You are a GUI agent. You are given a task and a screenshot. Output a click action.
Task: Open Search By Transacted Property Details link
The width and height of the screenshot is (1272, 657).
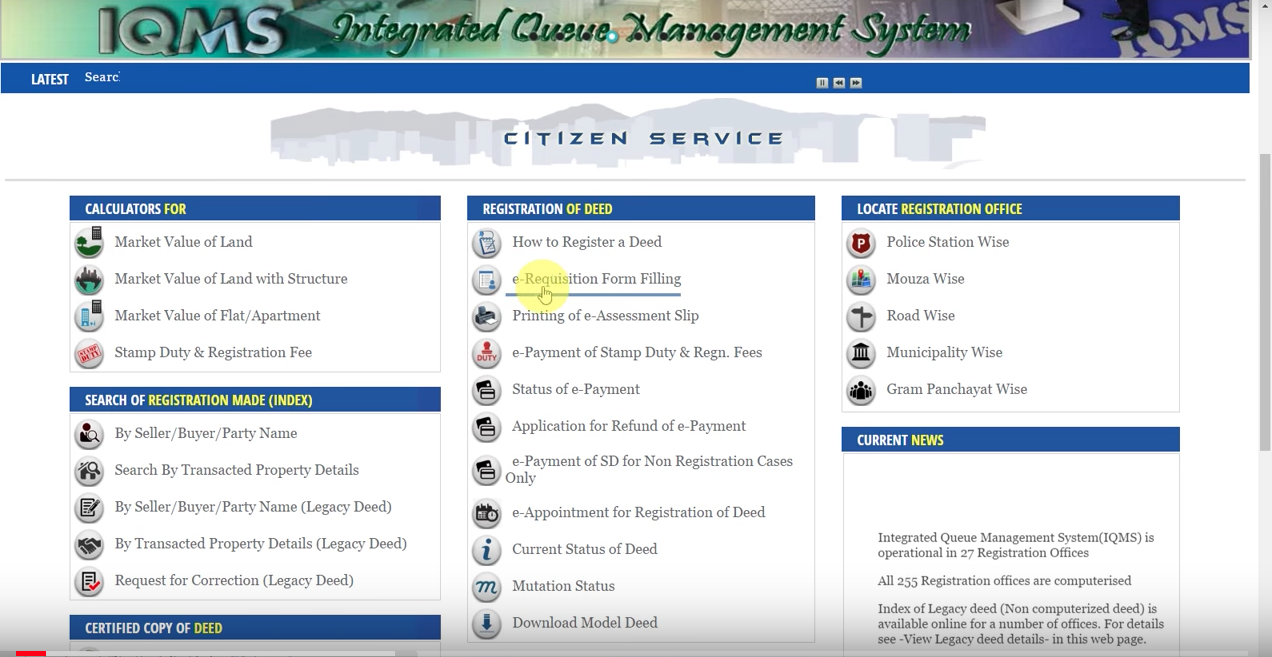tap(236, 470)
